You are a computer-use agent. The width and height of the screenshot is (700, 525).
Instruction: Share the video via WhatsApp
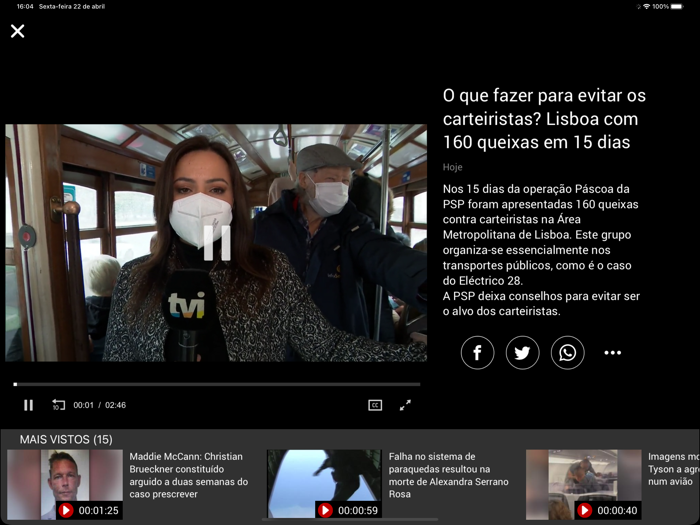(567, 353)
